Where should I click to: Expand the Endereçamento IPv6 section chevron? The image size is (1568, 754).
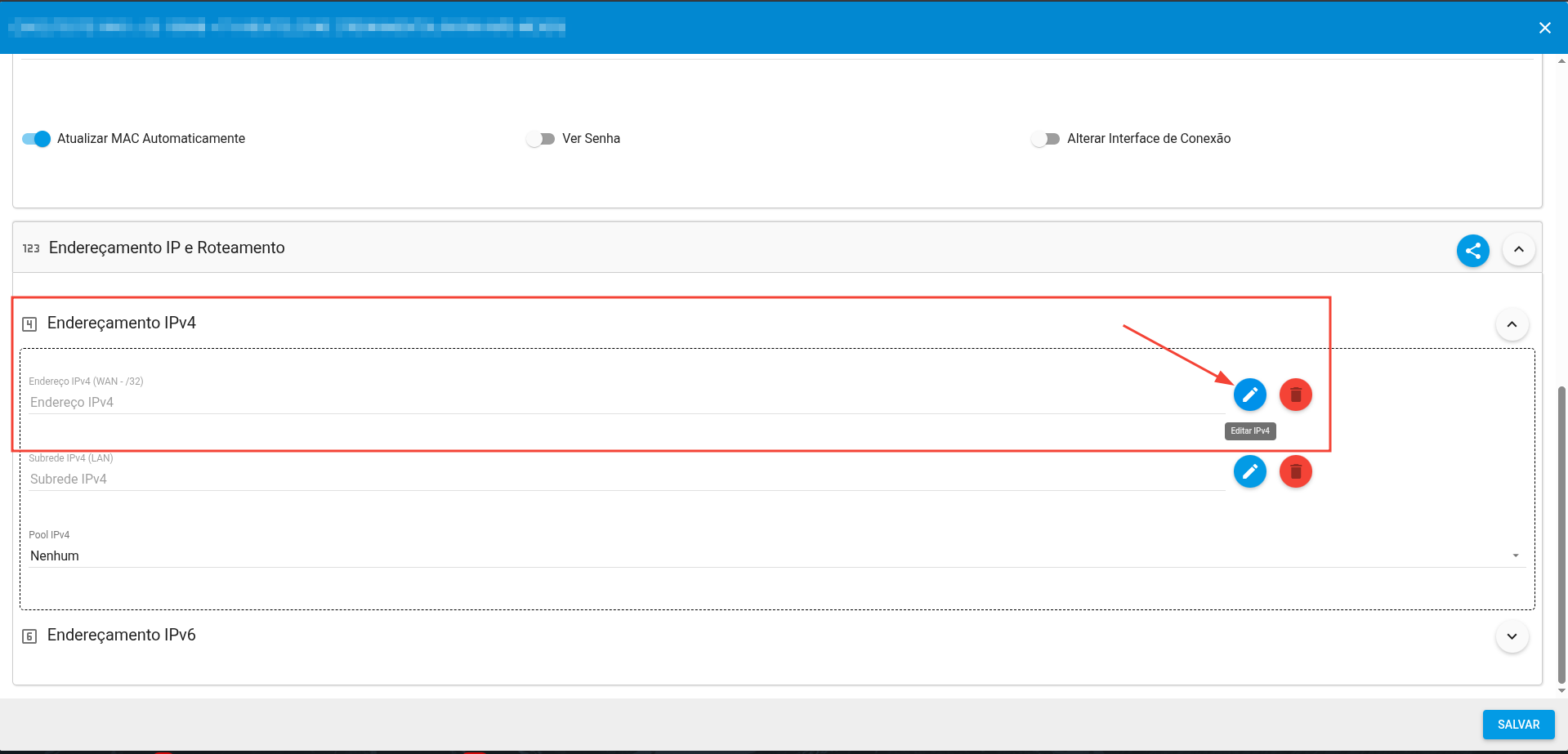pyautogui.click(x=1512, y=636)
